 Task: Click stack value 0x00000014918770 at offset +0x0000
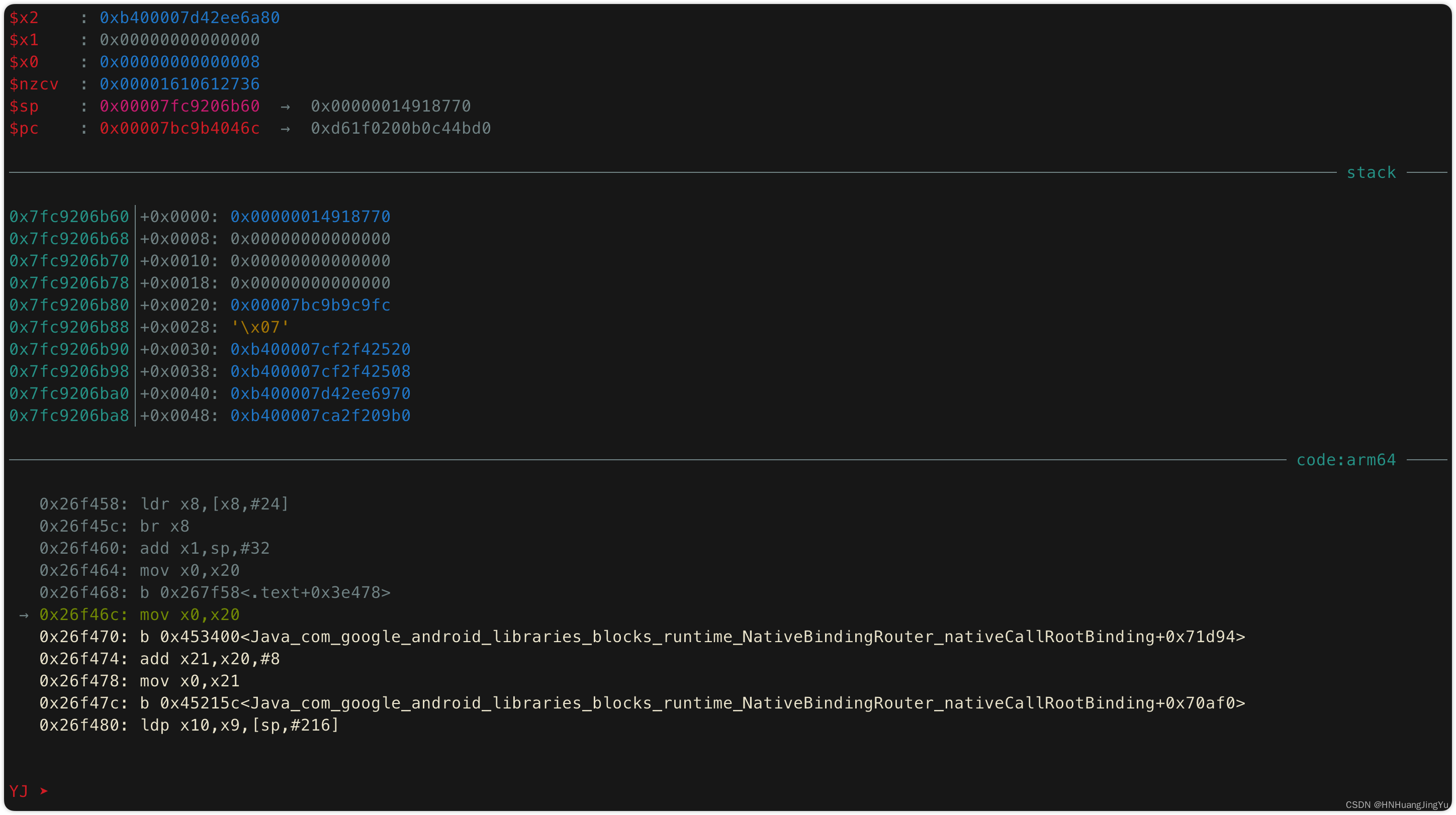[x=310, y=217]
